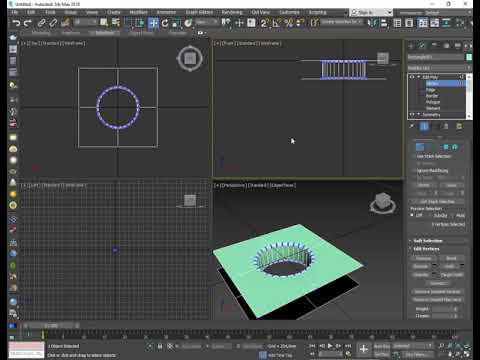
Task: Toggle the Angle Snap button
Action: click(x=277, y=23)
